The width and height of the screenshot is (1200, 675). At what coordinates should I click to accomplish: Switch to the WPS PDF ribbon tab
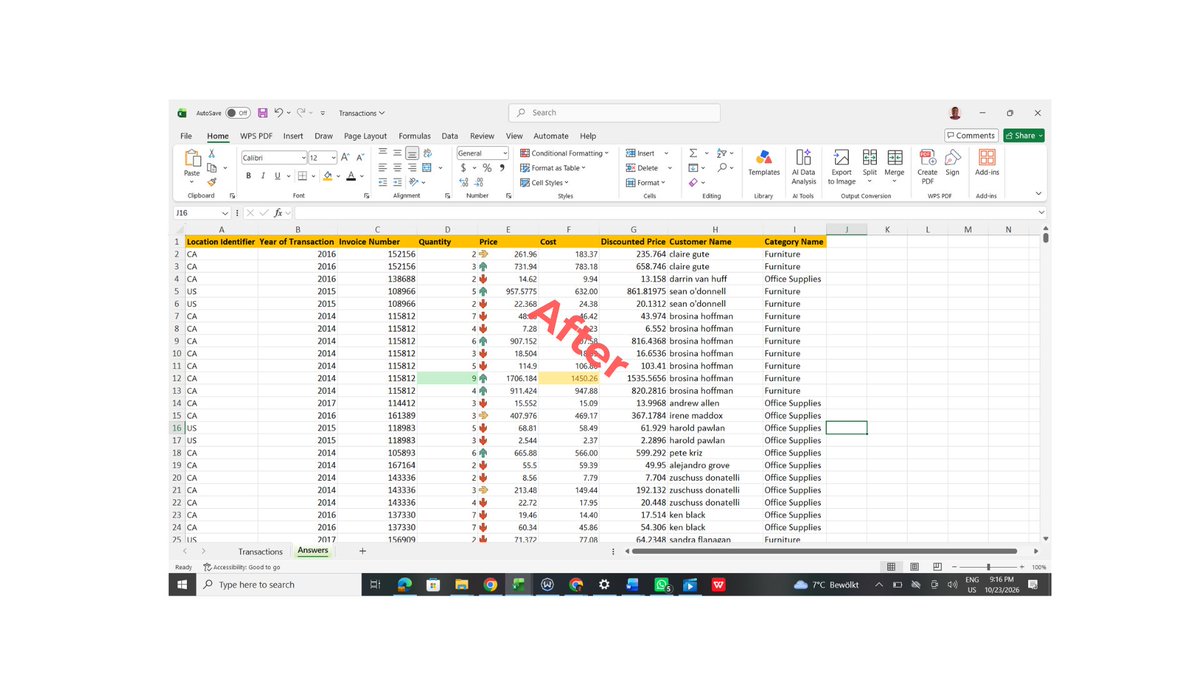coord(257,136)
